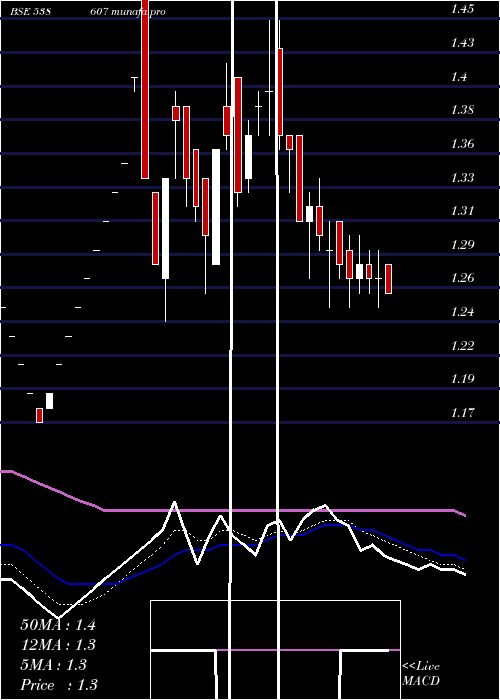
Task: Click the 1.33 price axis label
Action: tap(462, 178)
